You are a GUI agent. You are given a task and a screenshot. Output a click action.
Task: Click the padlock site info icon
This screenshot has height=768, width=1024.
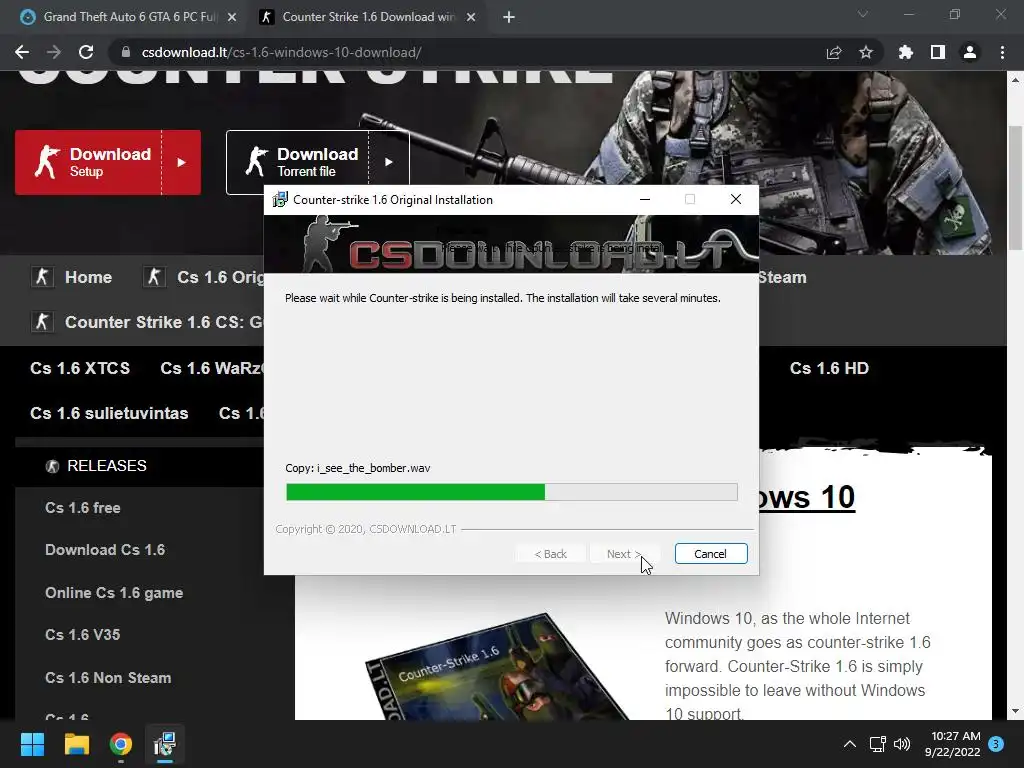(126, 52)
